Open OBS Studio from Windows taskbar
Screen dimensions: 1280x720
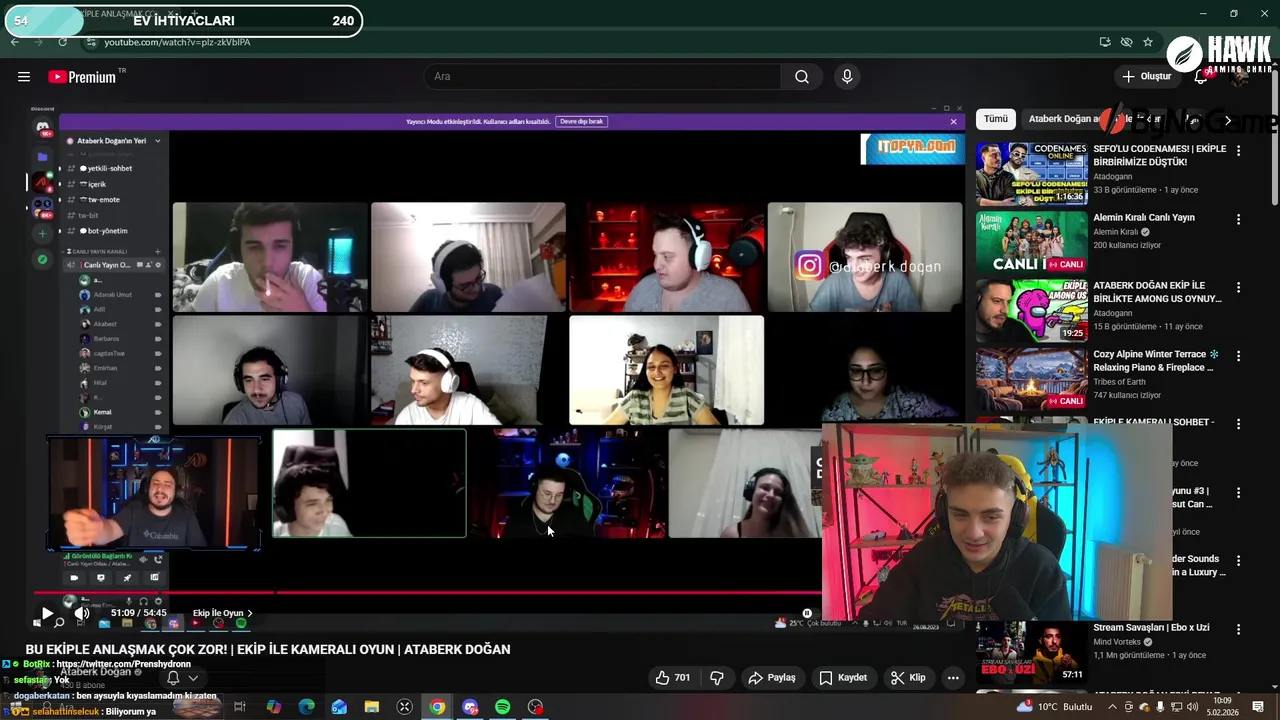[536, 707]
